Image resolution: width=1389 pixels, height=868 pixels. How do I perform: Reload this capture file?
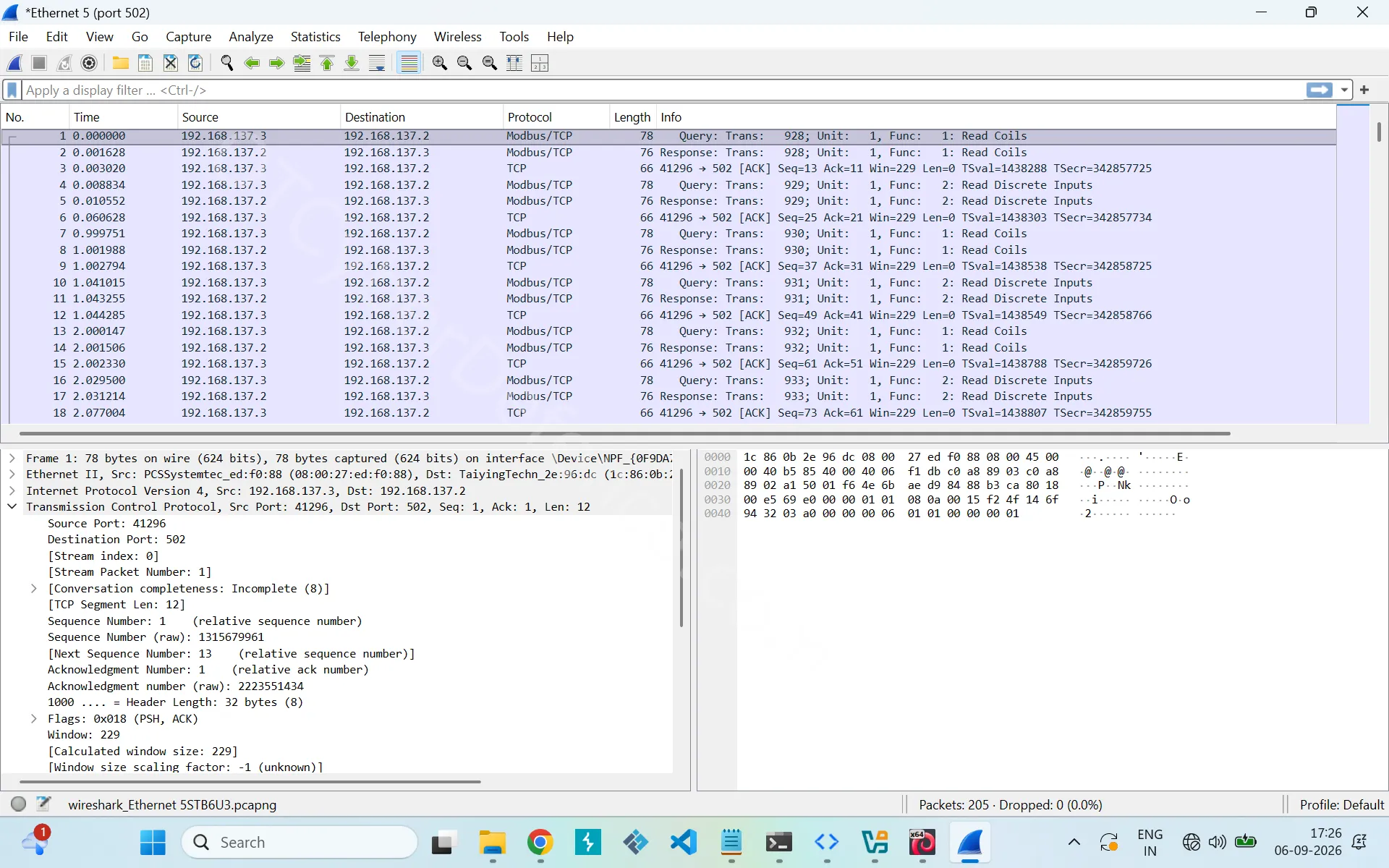click(195, 63)
